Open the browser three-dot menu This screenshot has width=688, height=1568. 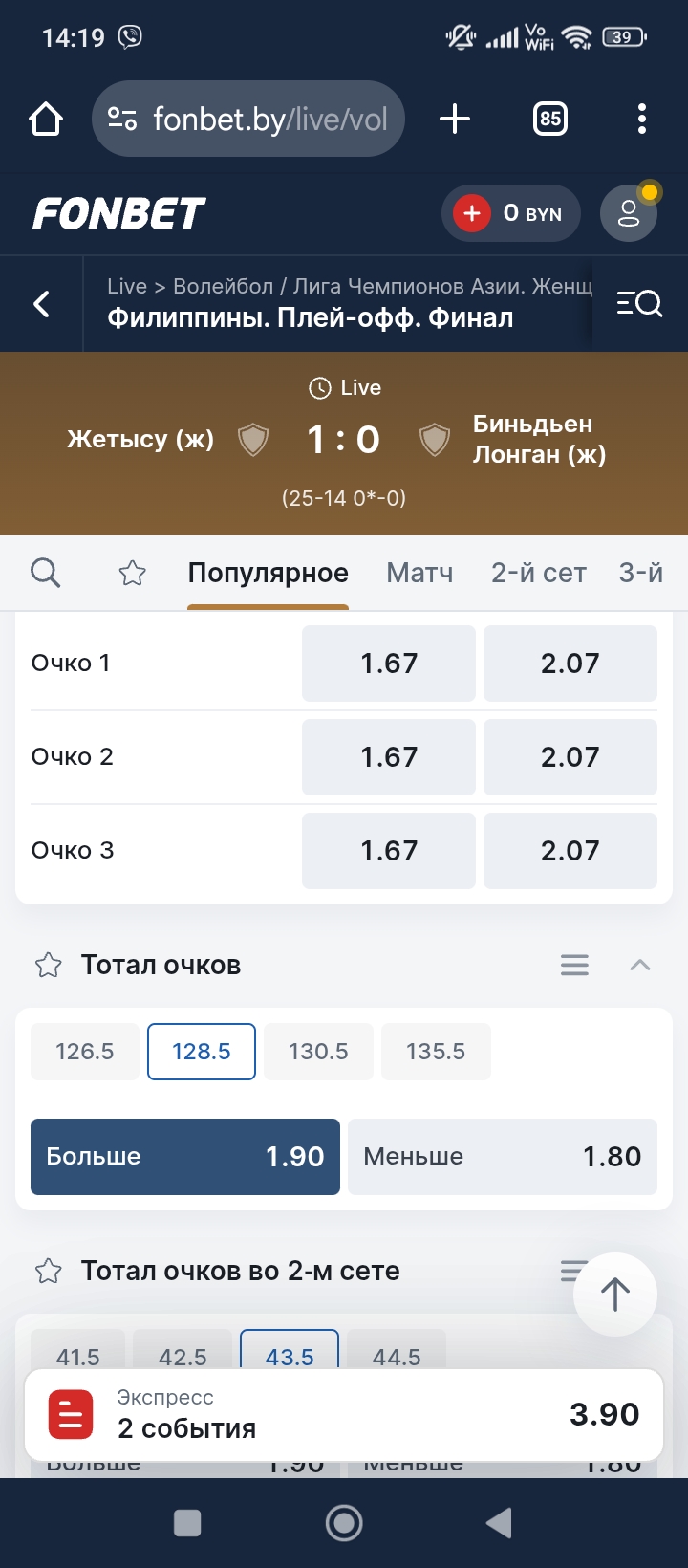click(641, 119)
